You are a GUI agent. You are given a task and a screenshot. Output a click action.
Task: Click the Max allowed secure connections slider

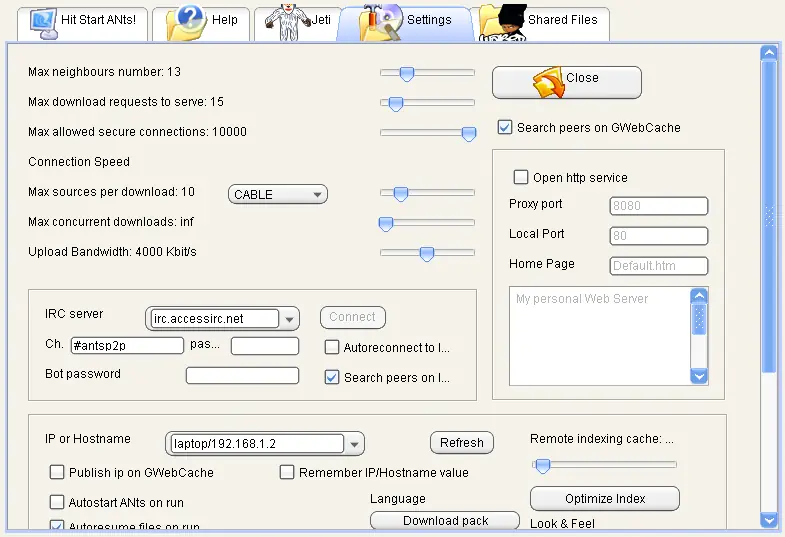469,134
